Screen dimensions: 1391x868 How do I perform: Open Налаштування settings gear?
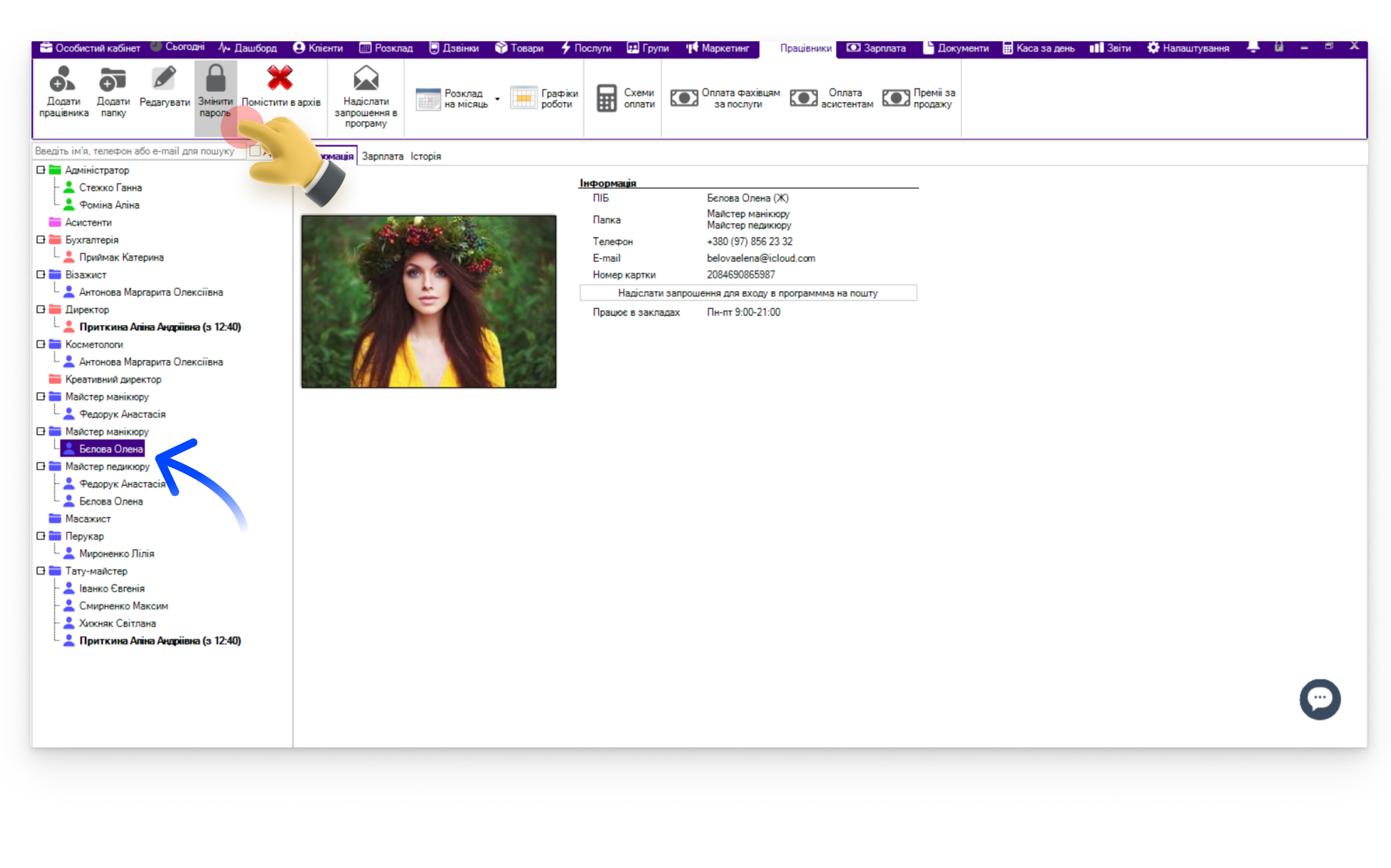pyautogui.click(x=1188, y=48)
